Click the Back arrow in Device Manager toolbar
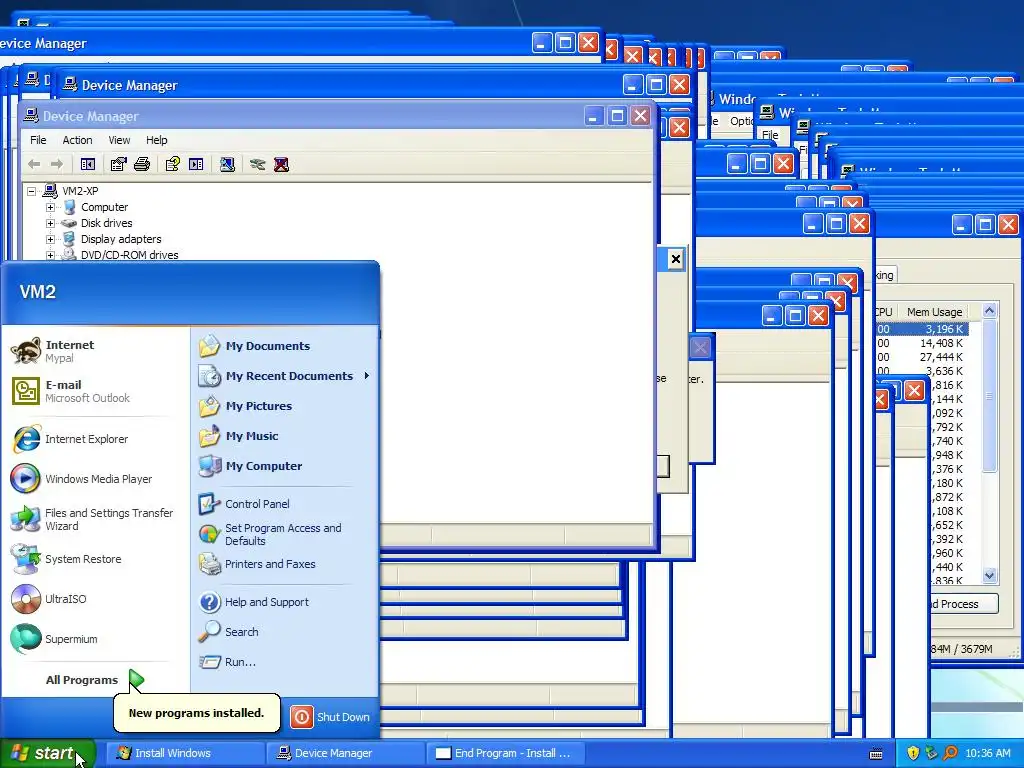Screen dimensions: 1024x768 [34, 165]
